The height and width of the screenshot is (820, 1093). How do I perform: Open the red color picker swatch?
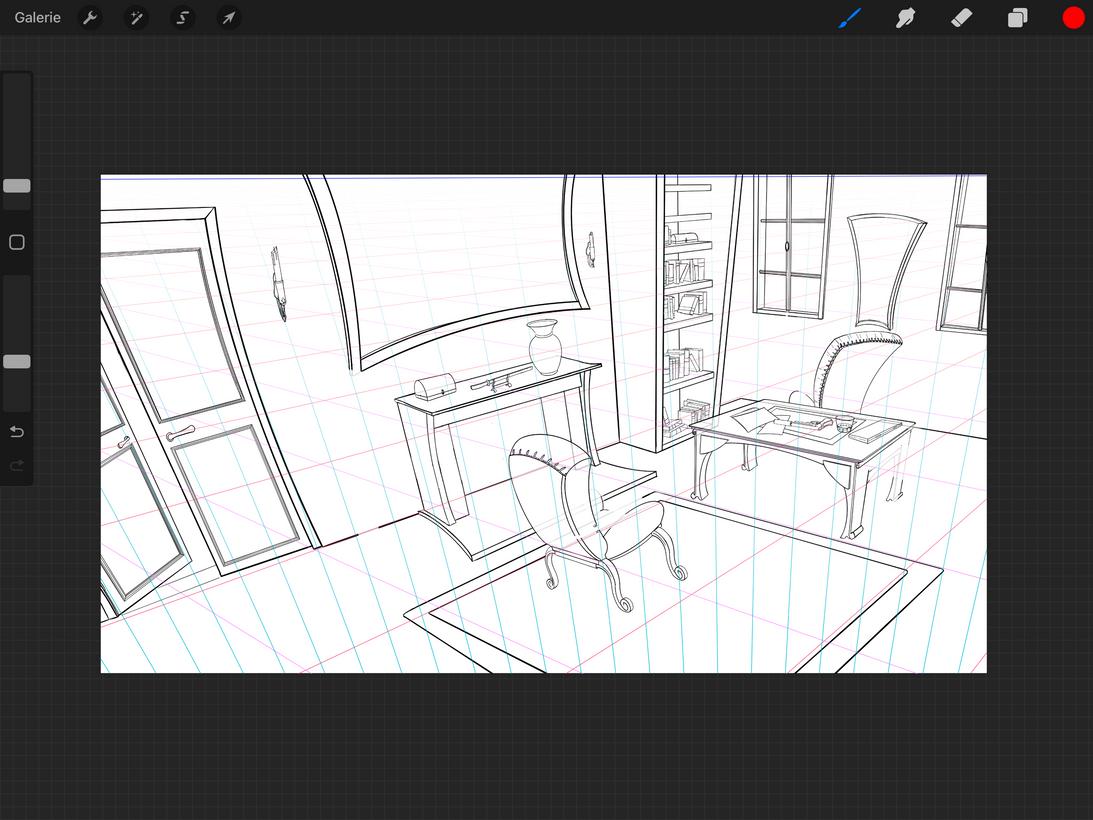(x=1073, y=17)
